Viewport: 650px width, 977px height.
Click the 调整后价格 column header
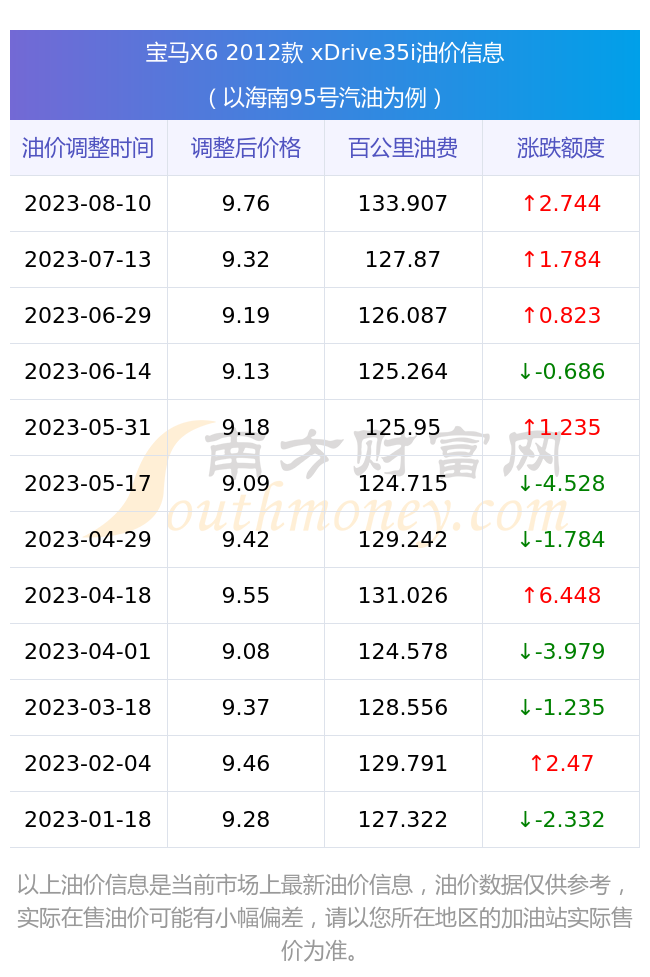pyautogui.click(x=246, y=148)
